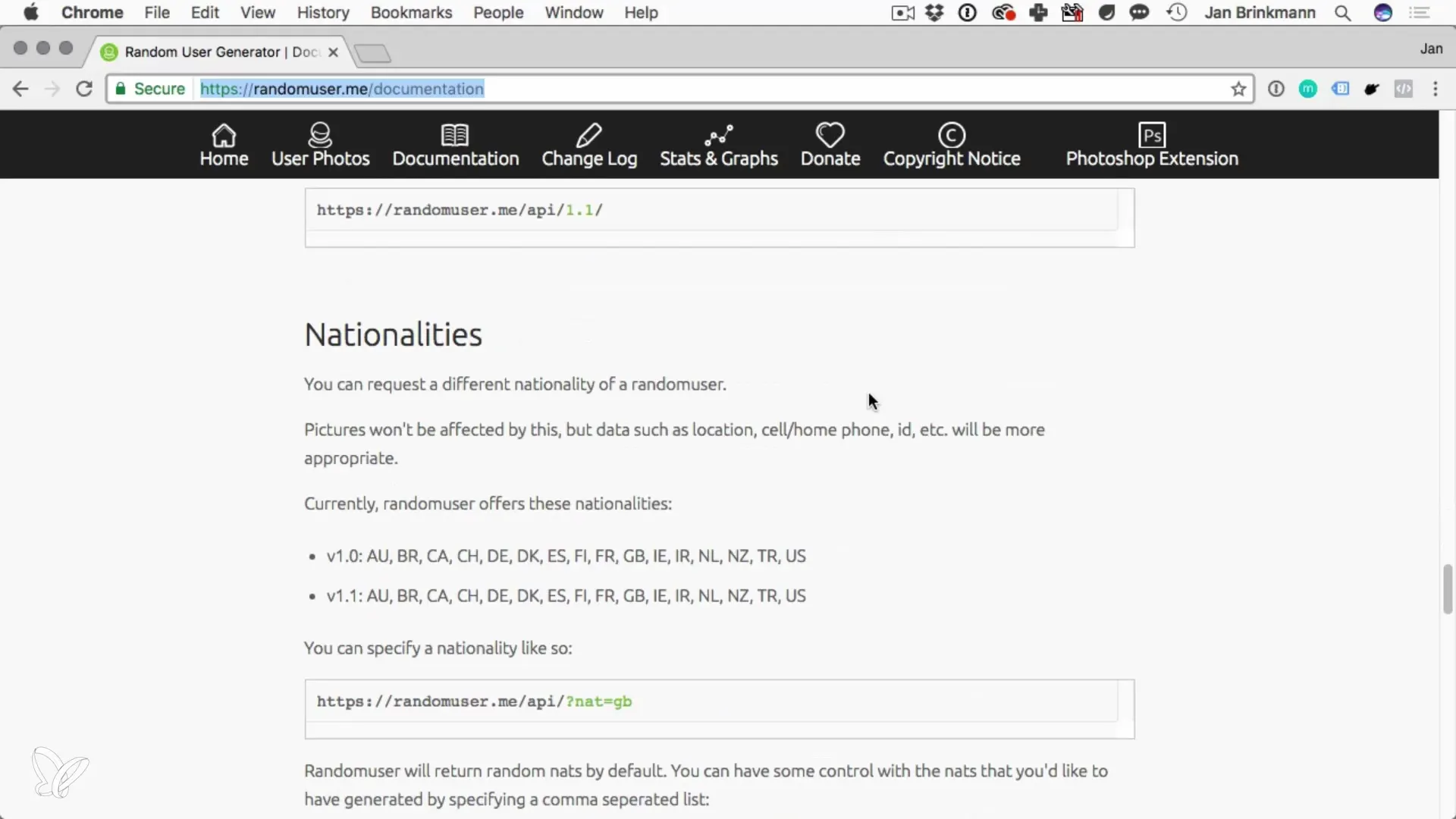Open the Window menu
The width and height of the screenshot is (1456, 819).
574,12
